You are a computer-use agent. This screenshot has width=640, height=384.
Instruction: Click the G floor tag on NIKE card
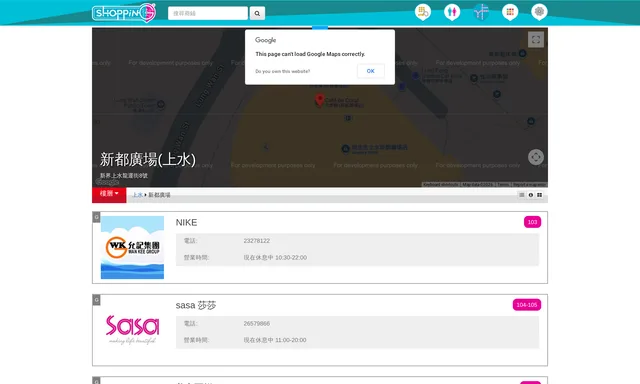click(x=96, y=217)
